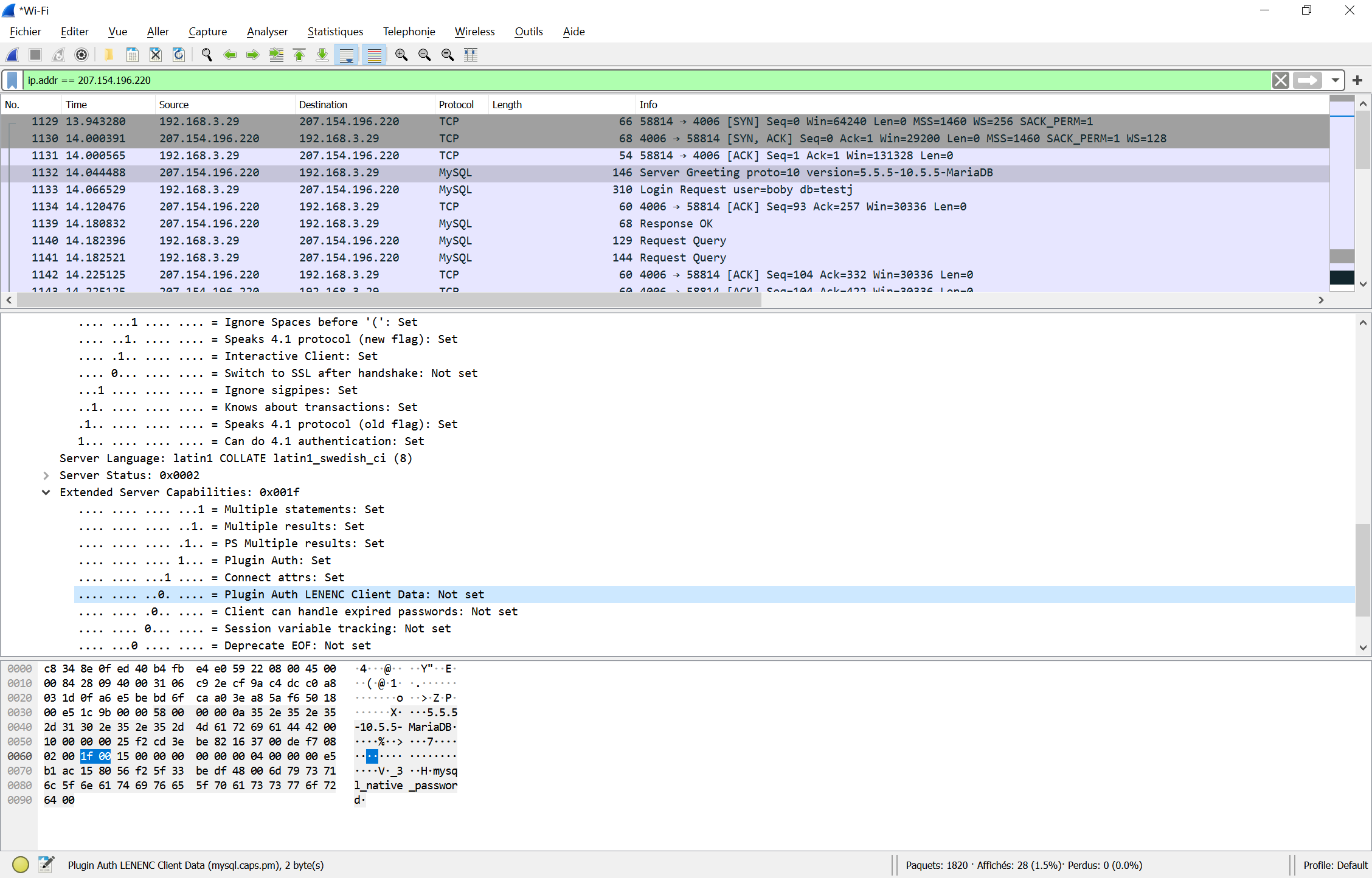Toggle auto-scroll during live capture

pyautogui.click(x=347, y=55)
